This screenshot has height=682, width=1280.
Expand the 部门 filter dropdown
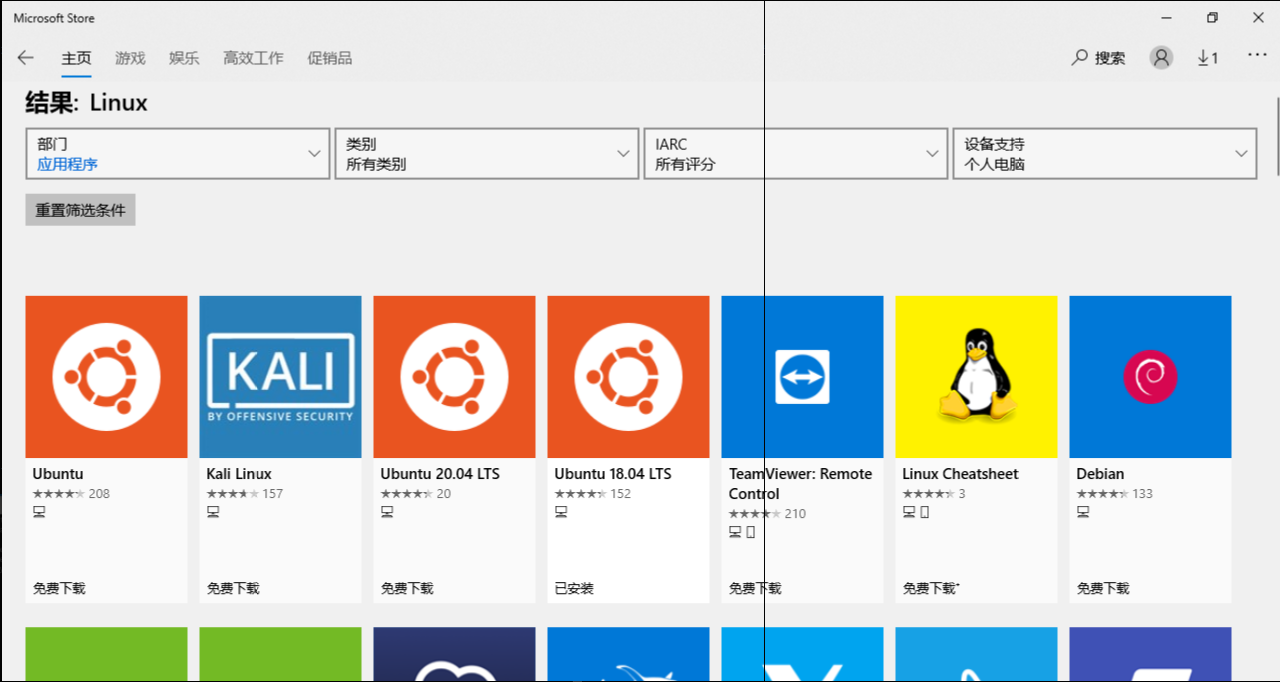pos(178,154)
